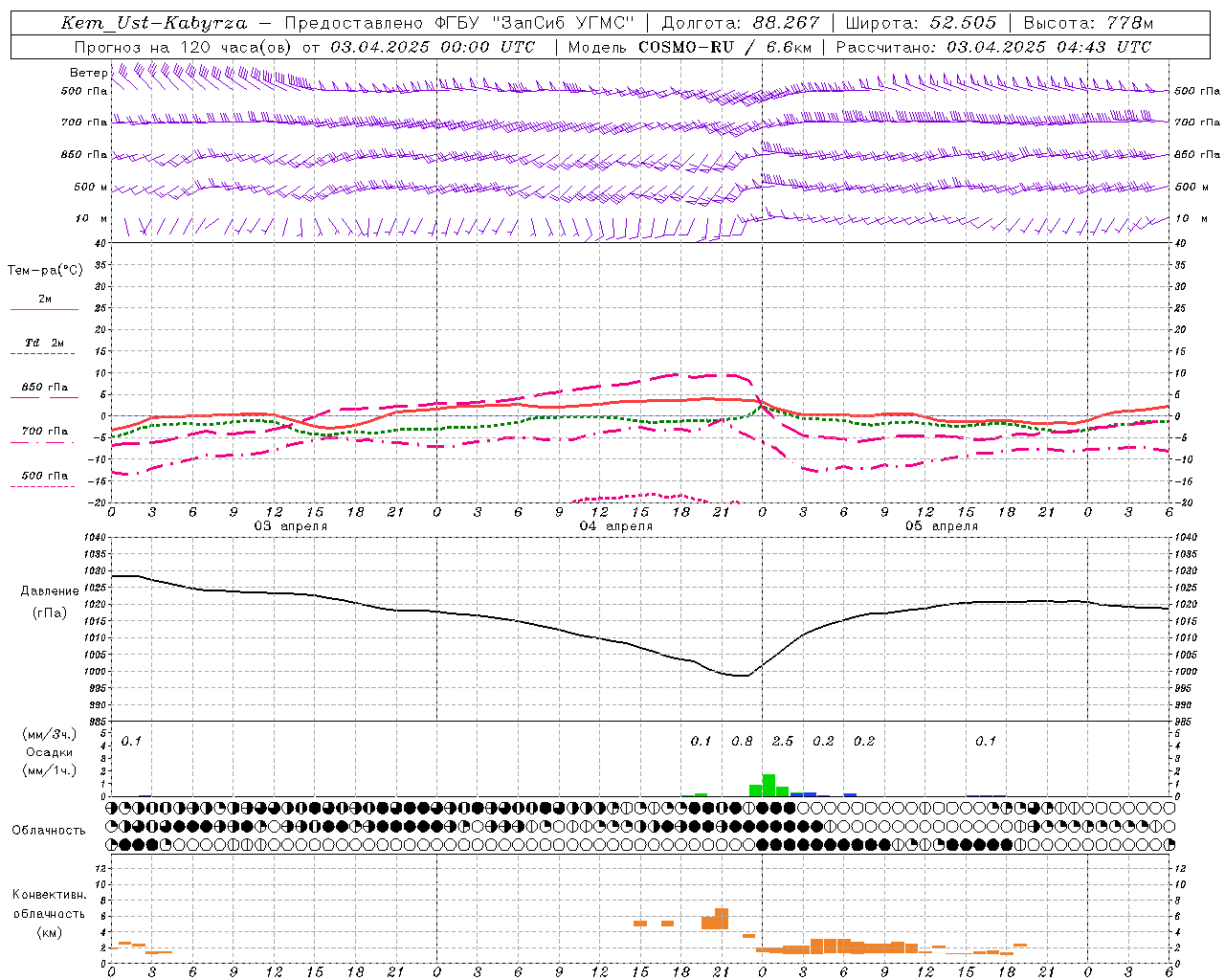The height and width of the screenshot is (980, 1225).
Task: Click the (км) unit under convective label
Action: 50,932
